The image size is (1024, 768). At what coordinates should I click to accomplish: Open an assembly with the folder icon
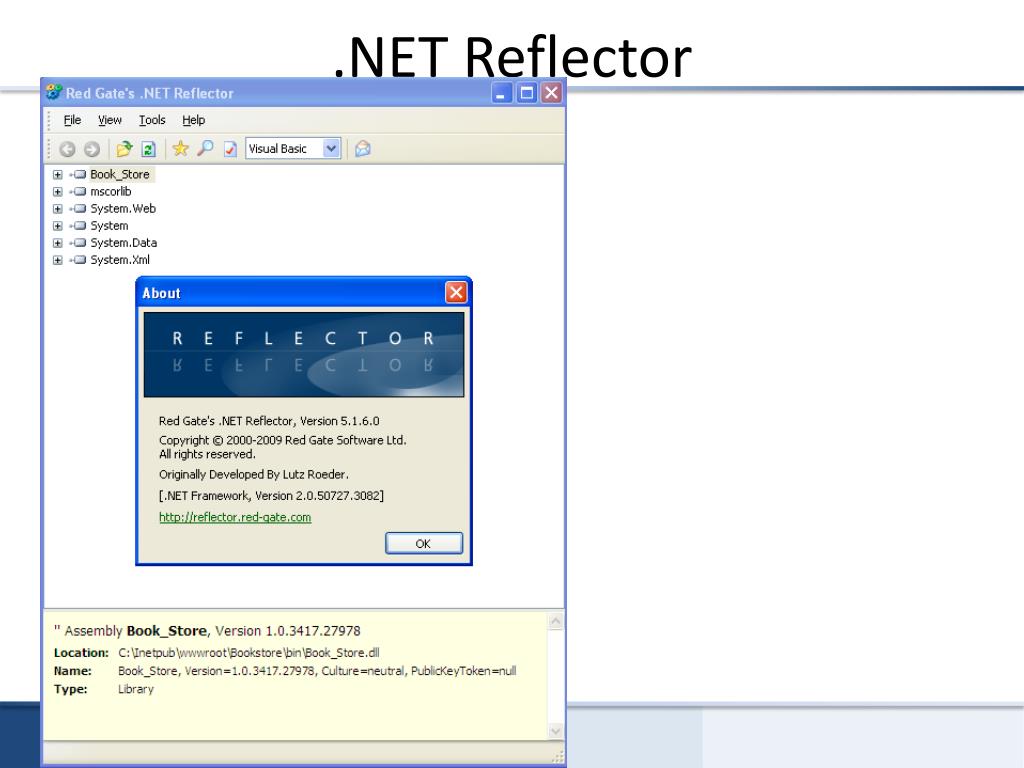pyautogui.click(x=123, y=149)
